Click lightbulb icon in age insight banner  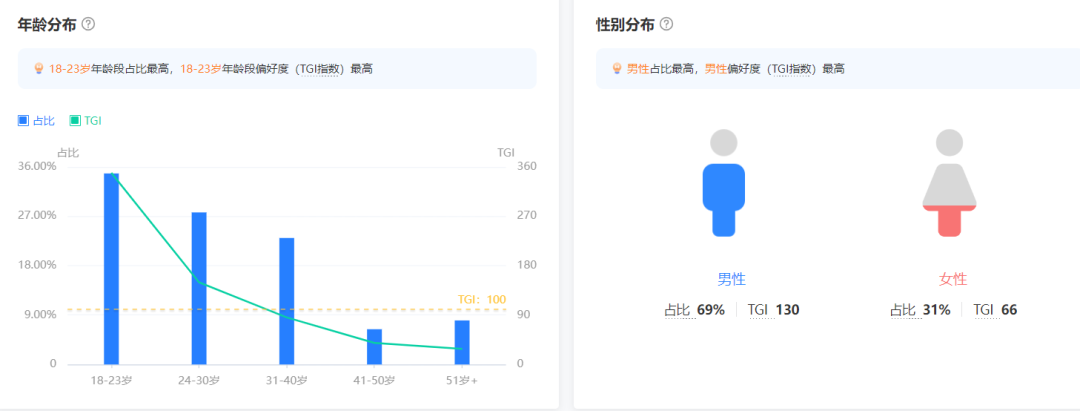point(40,69)
